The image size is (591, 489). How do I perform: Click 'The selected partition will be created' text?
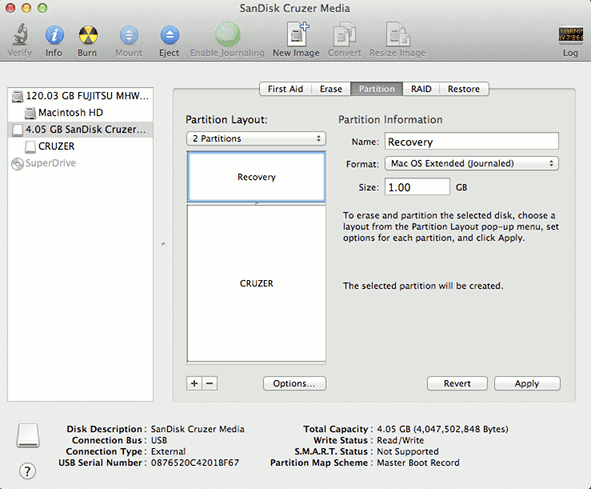coord(423,286)
